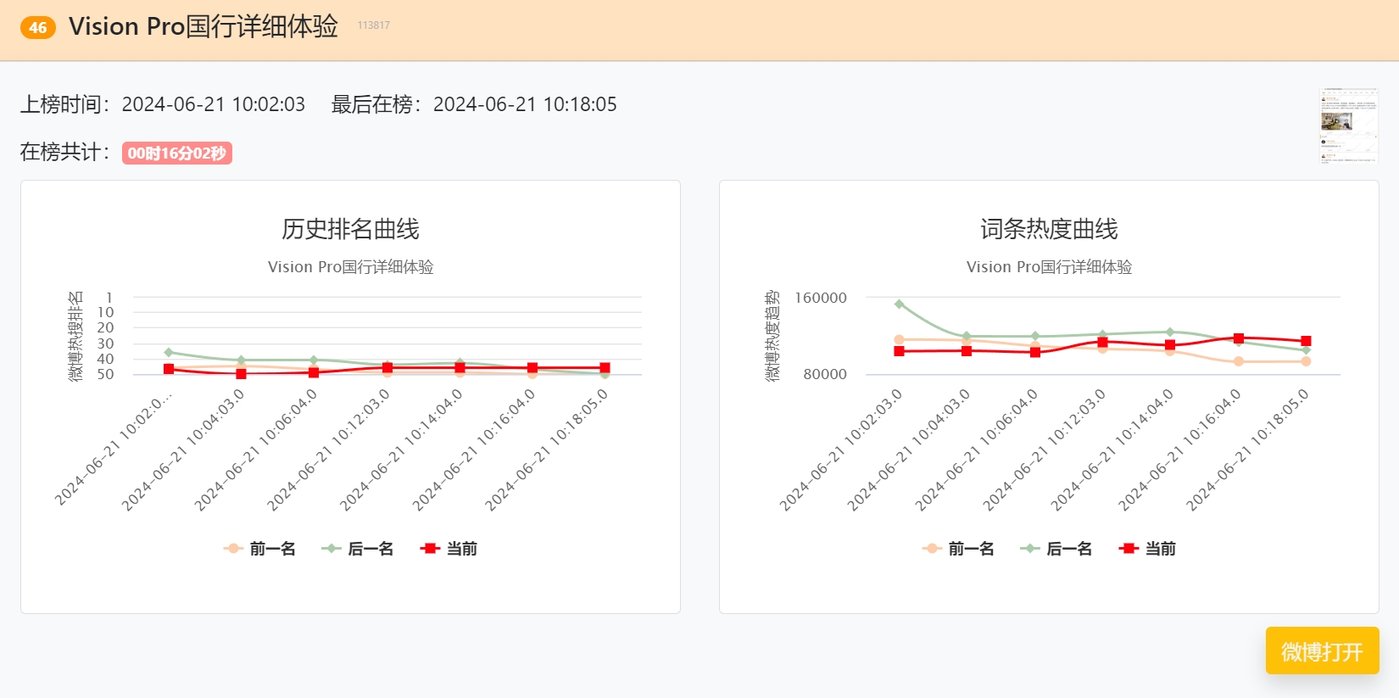Toggle 后一名 legend in heat chart
Screen dimensions: 1399x698
(1057, 548)
